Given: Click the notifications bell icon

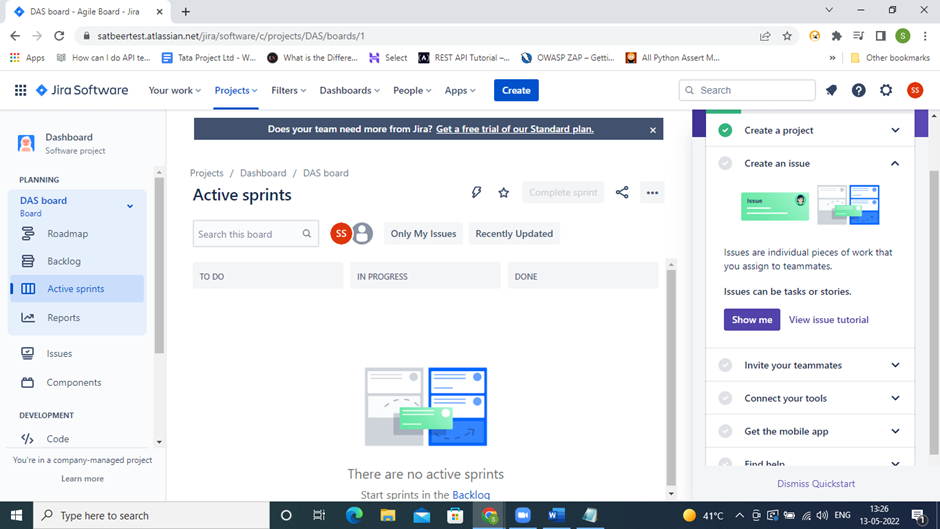Looking at the screenshot, I should click(831, 90).
